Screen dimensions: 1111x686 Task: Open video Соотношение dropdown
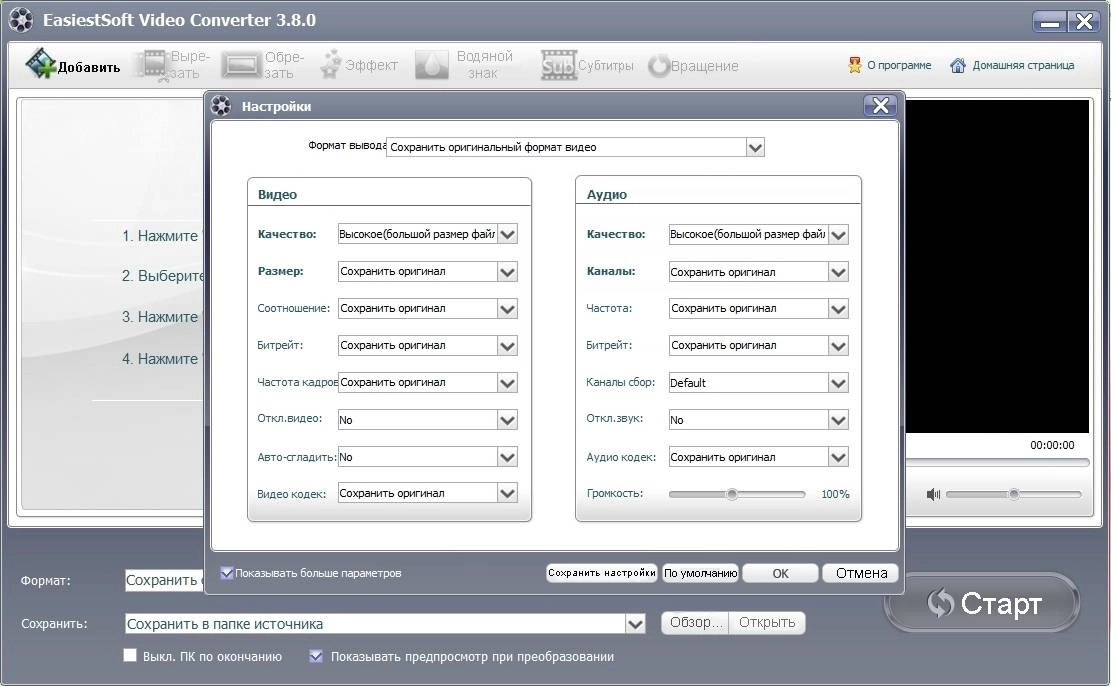(507, 308)
